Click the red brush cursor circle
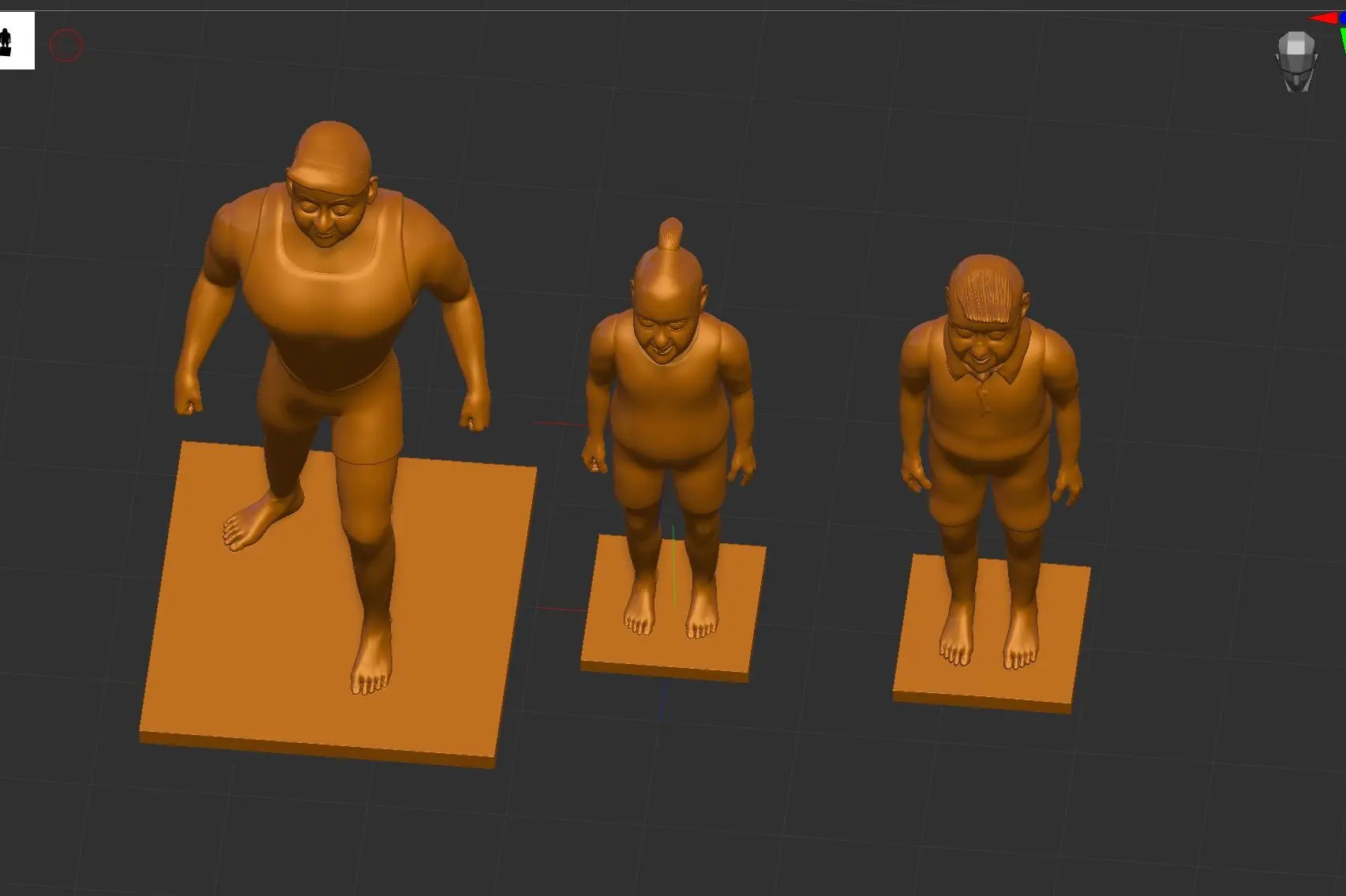Screen dimensions: 1346x896 (66, 45)
